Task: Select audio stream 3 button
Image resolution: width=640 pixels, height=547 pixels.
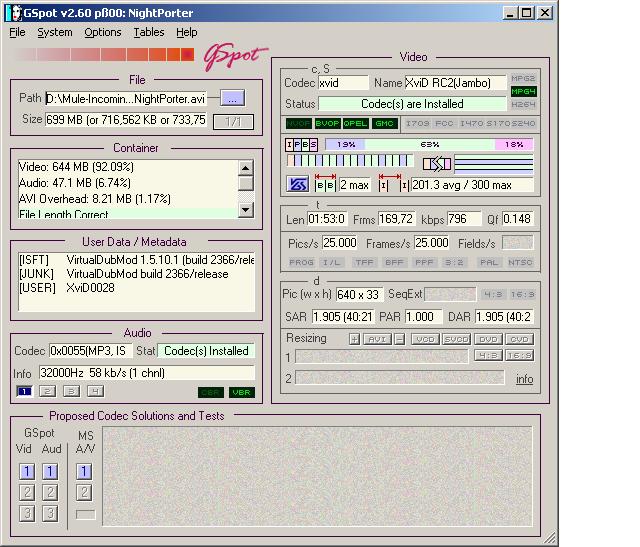Action: click(71, 391)
